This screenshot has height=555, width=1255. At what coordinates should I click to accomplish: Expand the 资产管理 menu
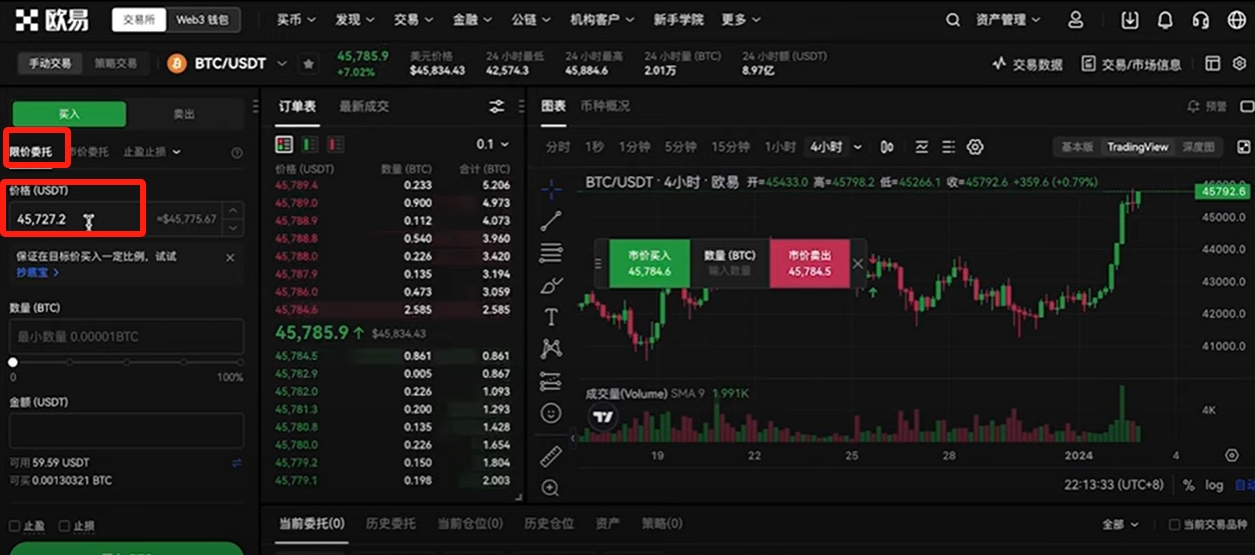pyautogui.click(x=1007, y=20)
